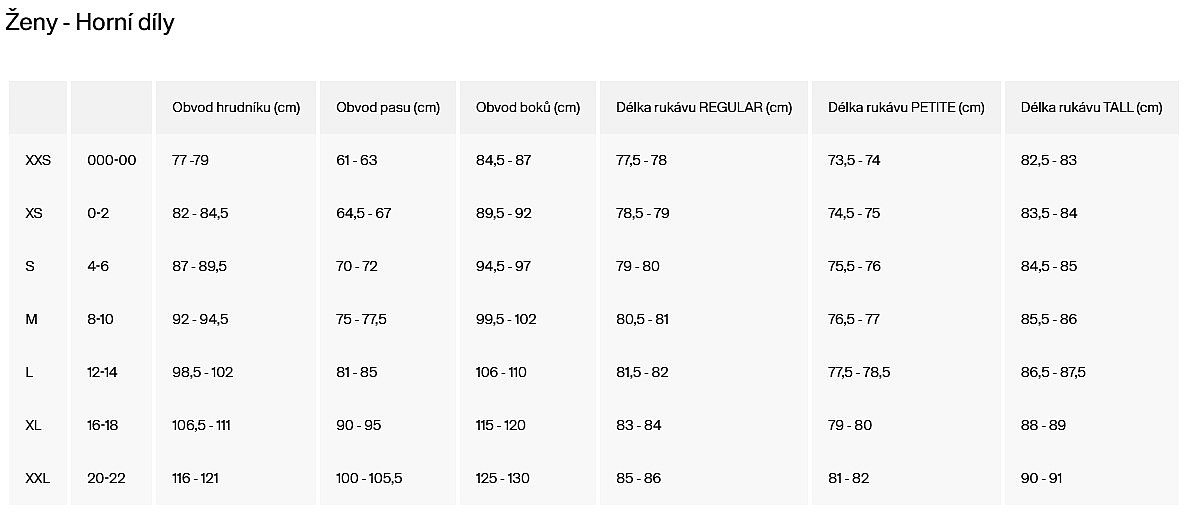Viewport: 1198px width, 513px height.
Task: Select the XXS size row label
Action: tap(38, 161)
